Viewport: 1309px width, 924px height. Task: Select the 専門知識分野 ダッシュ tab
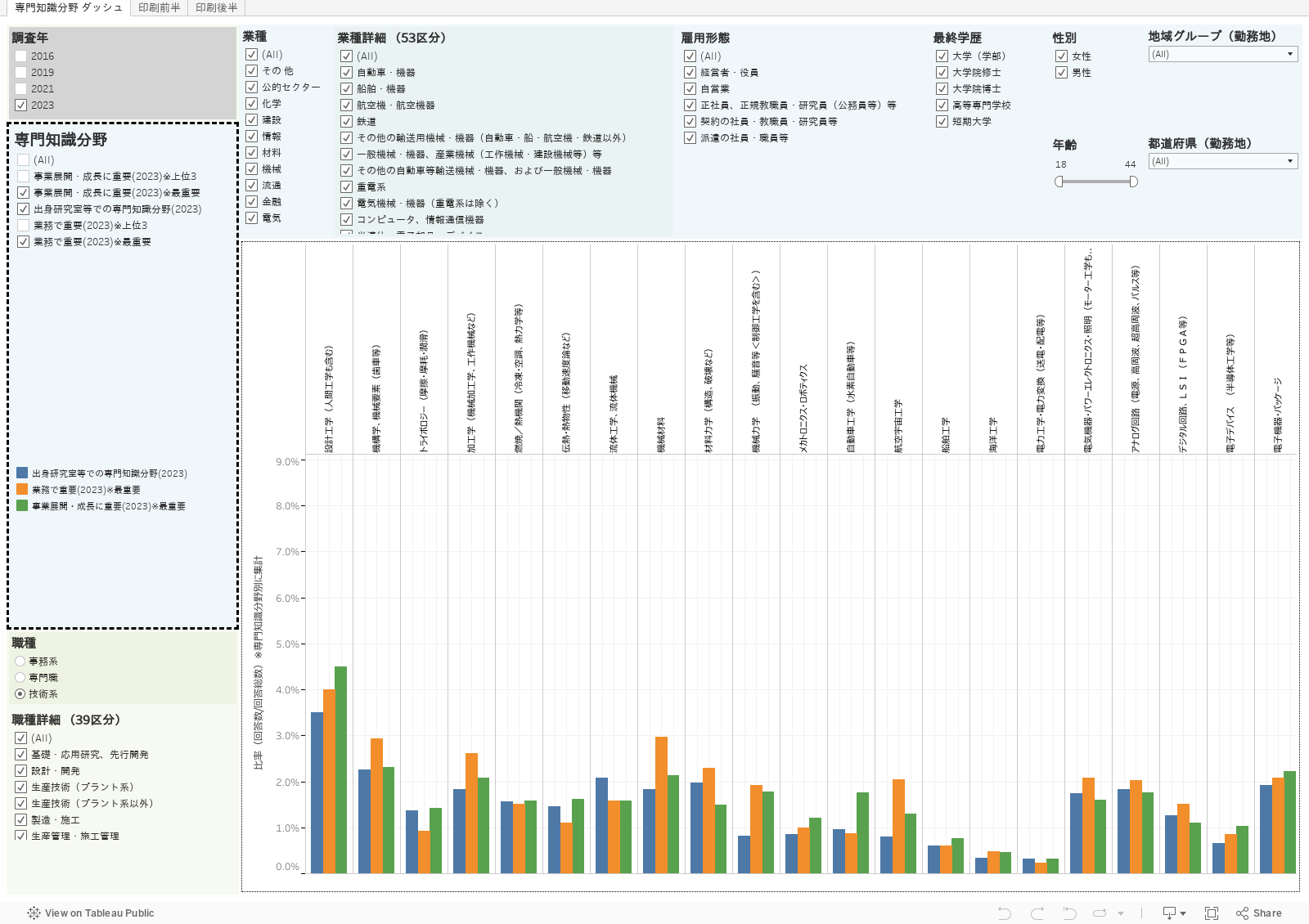click(69, 7)
